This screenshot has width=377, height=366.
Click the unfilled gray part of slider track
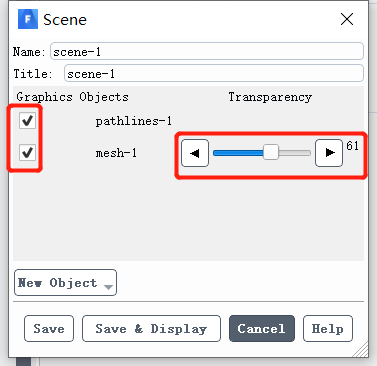pyautogui.click(x=294, y=153)
